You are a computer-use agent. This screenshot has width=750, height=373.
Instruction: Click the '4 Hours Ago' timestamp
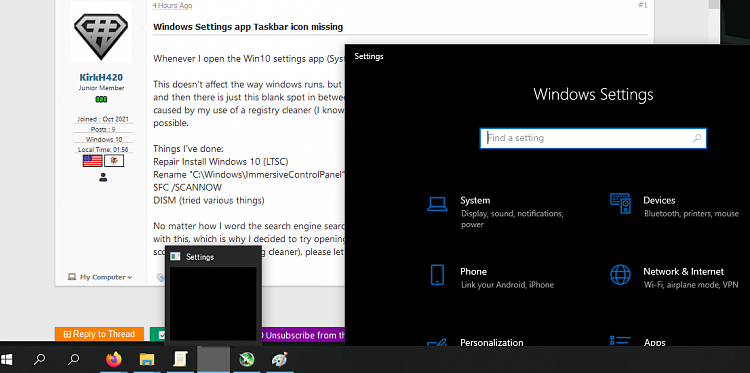(x=172, y=6)
